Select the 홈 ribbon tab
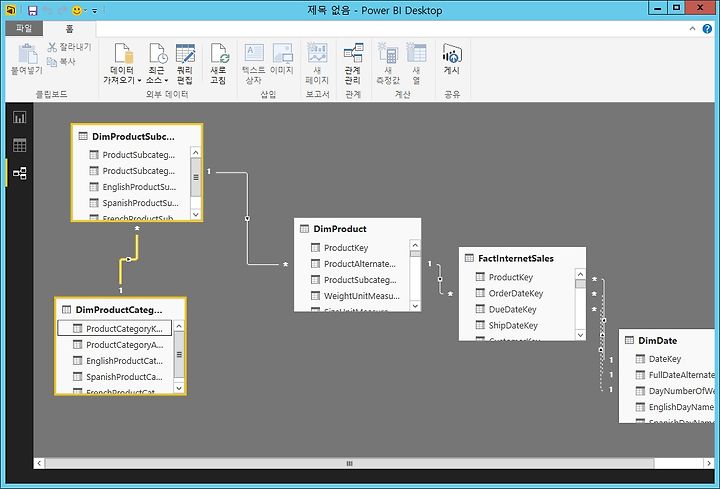720x489 pixels. pos(69,29)
